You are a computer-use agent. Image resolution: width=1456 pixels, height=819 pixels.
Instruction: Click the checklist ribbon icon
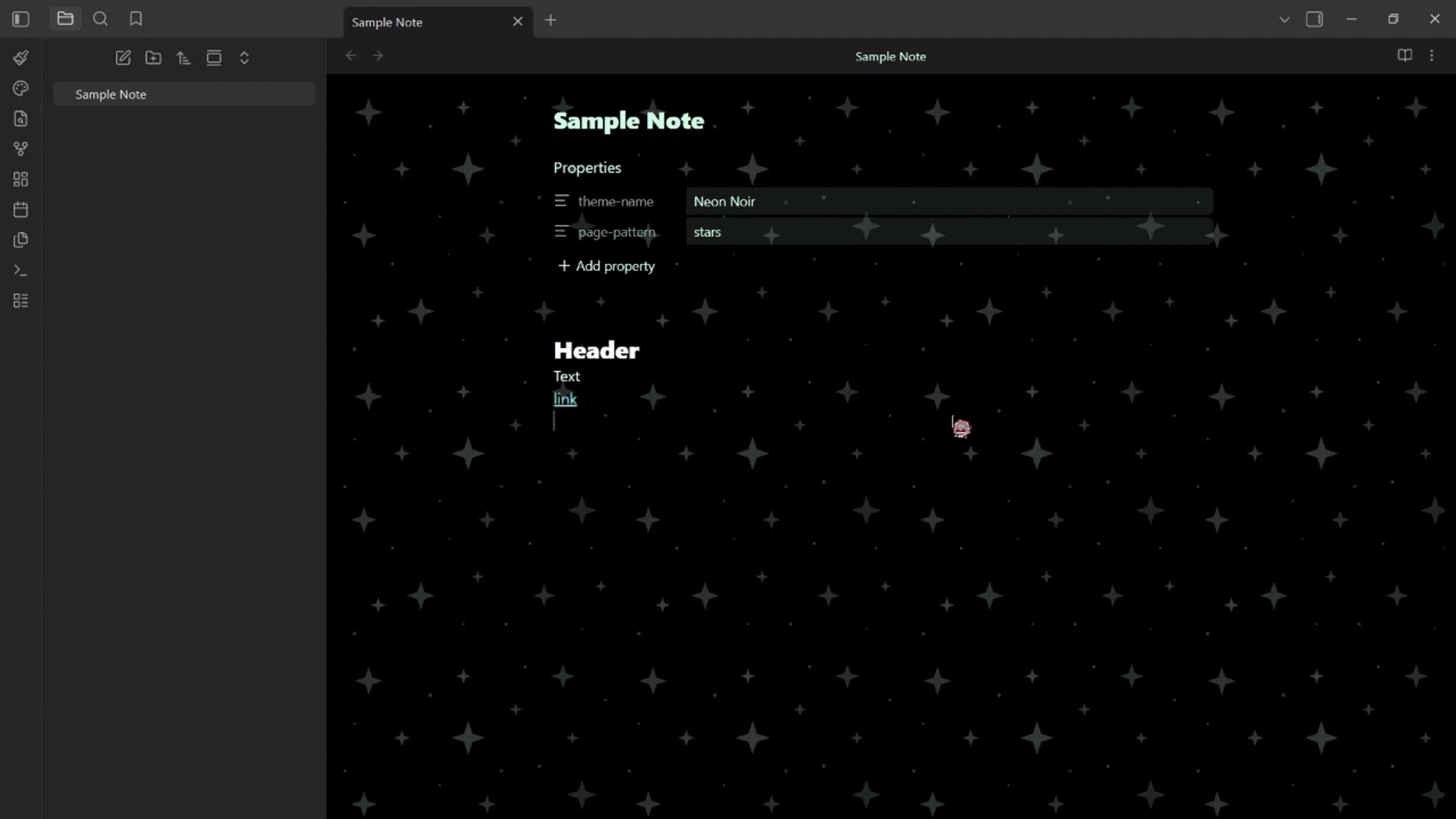click(x=20, y=300)
